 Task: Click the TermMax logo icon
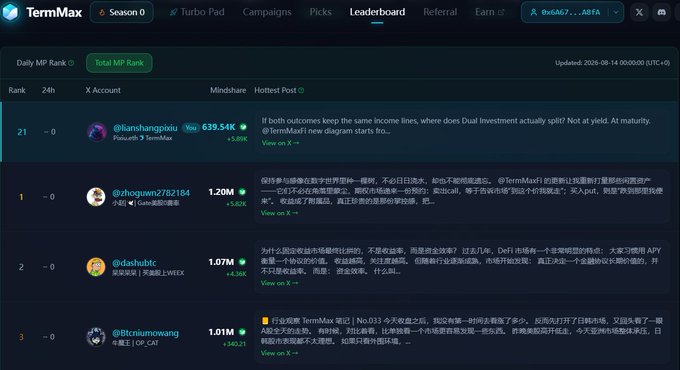(10, 12)
